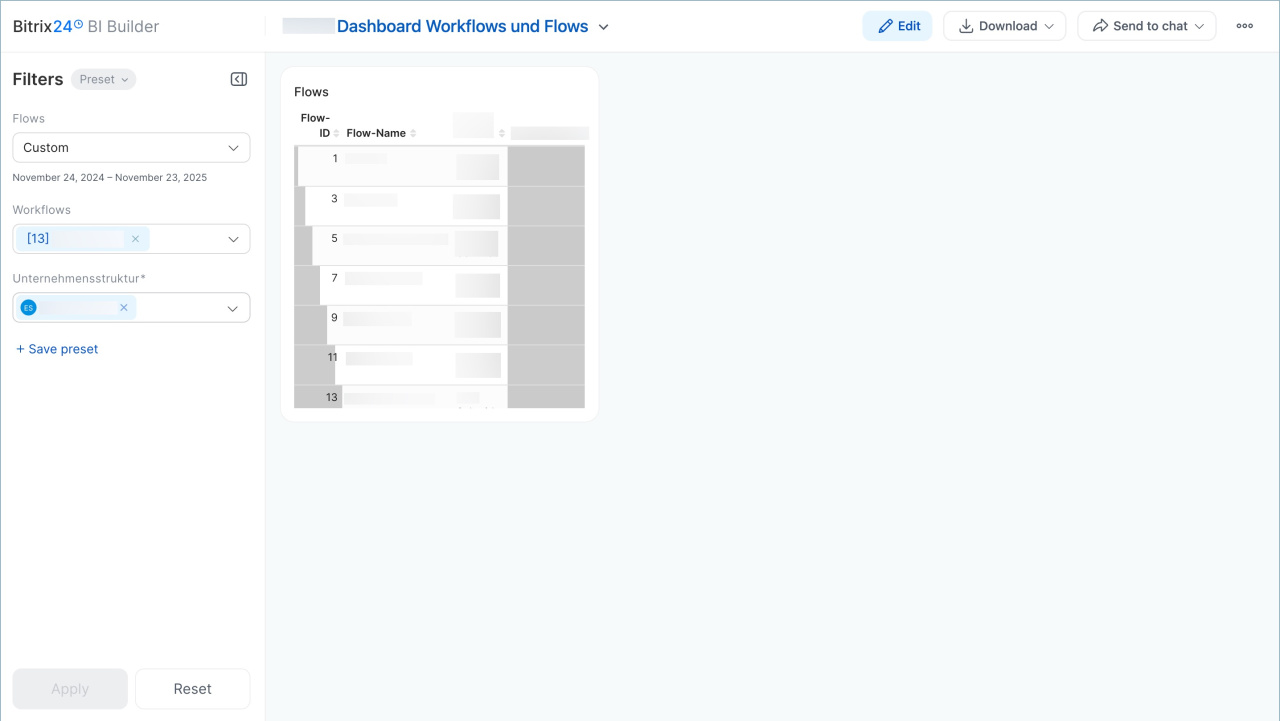Click the Save preset link
This screenshot has width=1280, height=721.
(57, 349)
